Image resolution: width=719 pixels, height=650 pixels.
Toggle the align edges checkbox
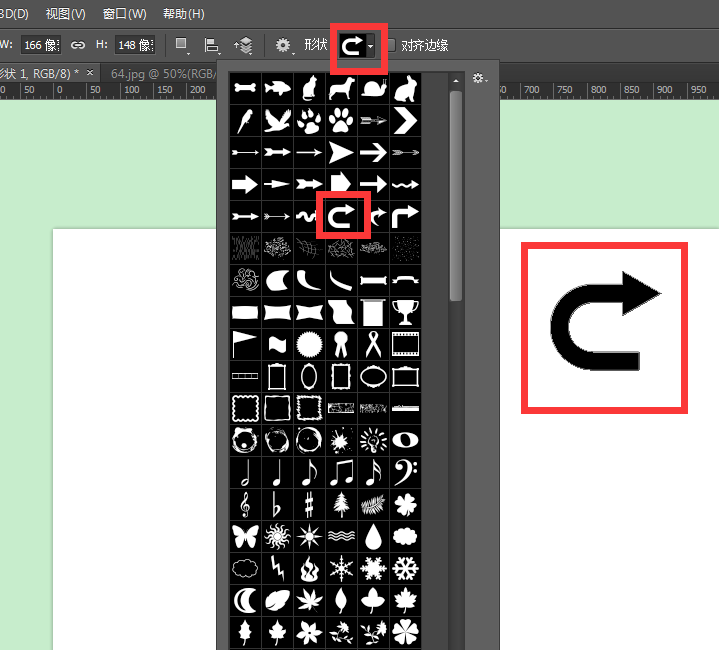[391, 45]
